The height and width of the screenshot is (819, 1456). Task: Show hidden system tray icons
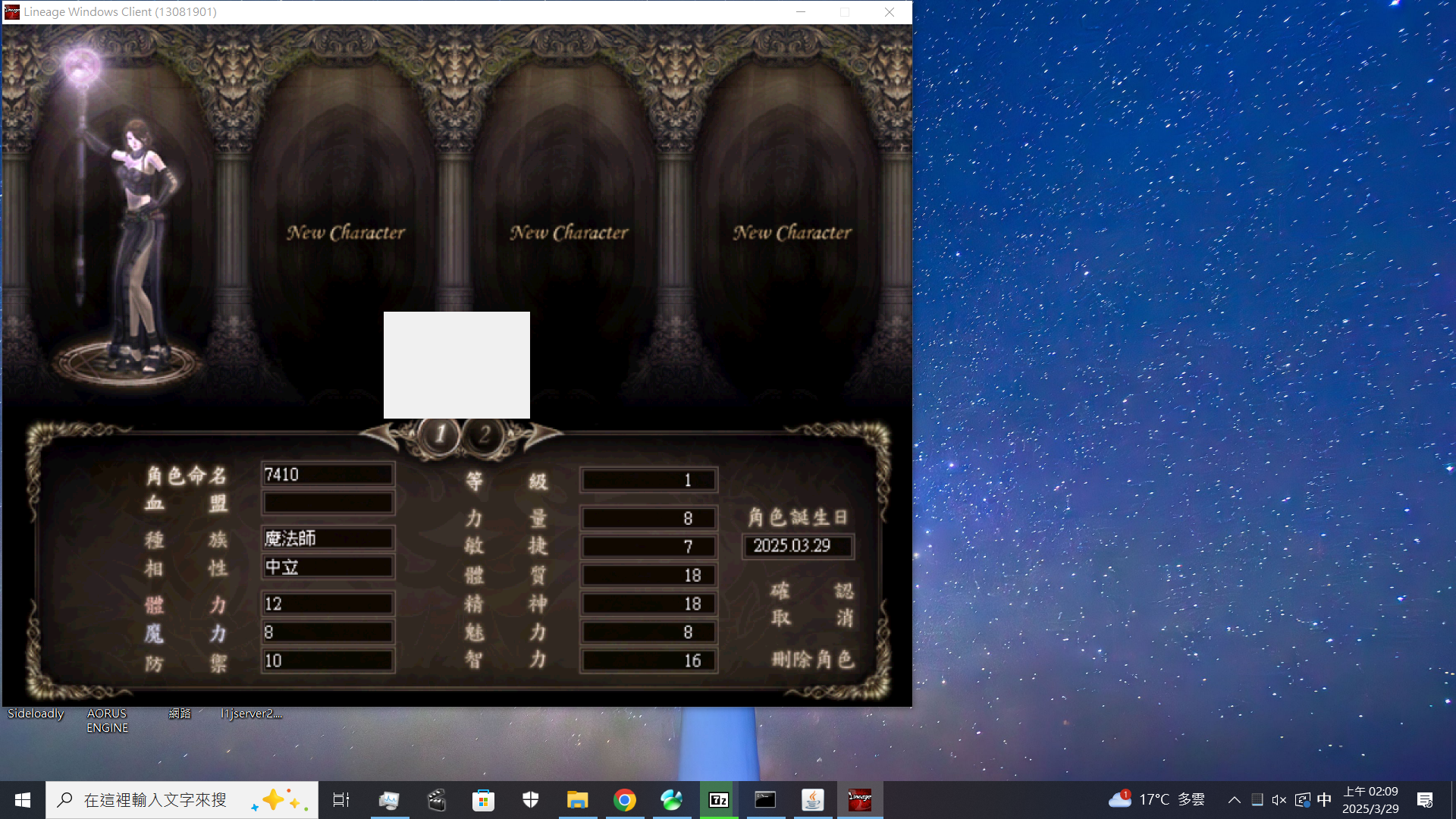click(x=1235, y=800)
